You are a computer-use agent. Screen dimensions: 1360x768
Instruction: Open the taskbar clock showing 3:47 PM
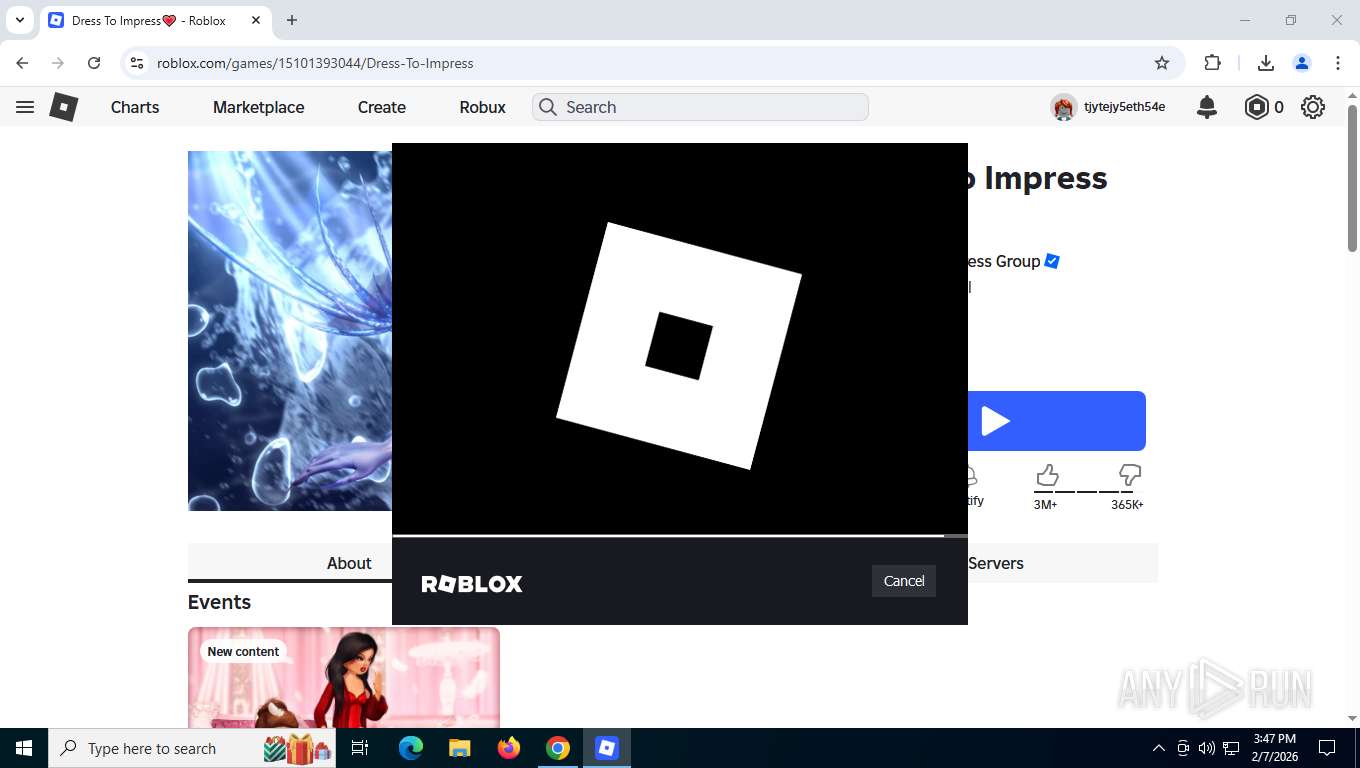[1273, 748]
